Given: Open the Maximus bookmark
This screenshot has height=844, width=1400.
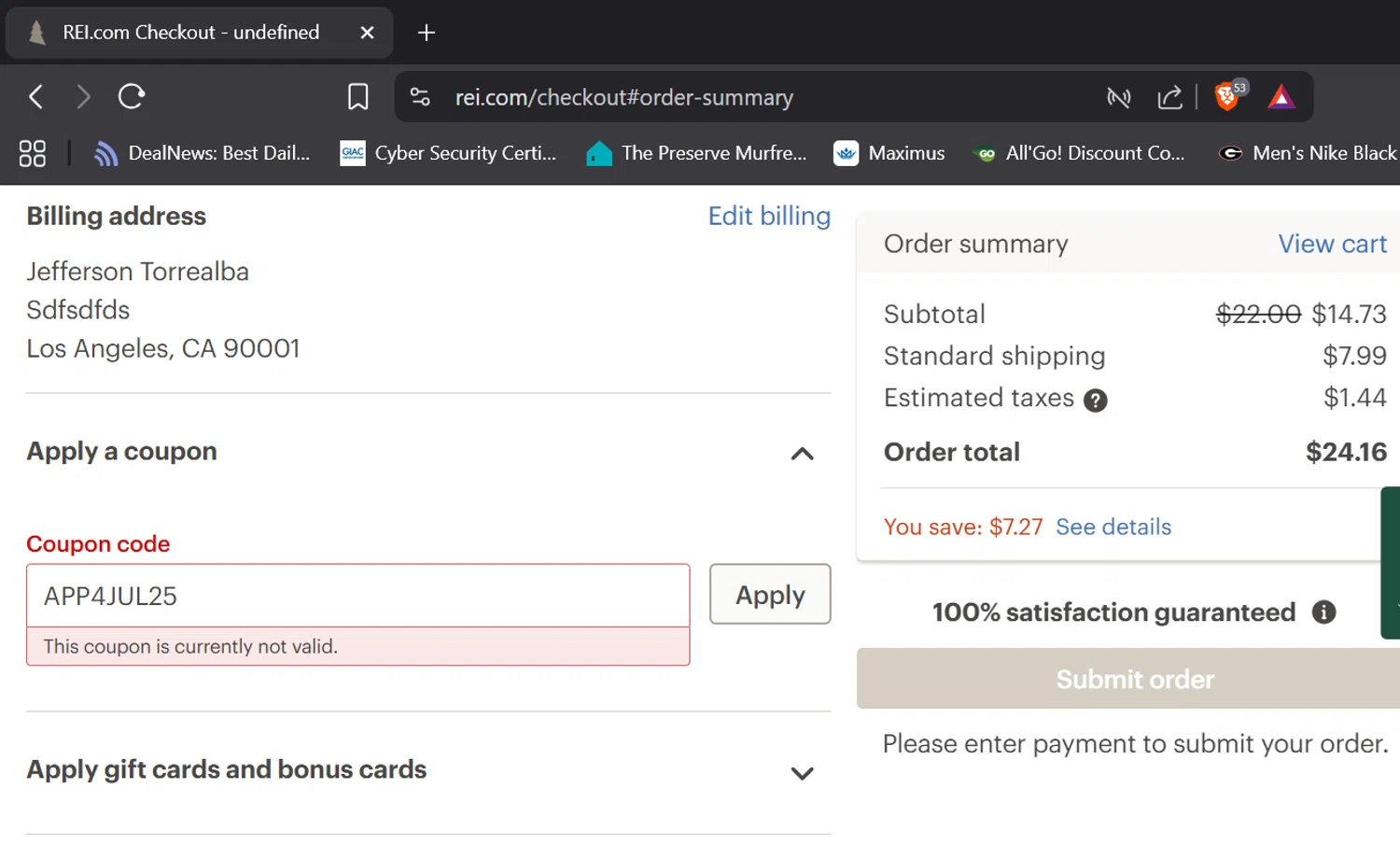Looking at the screenshot, I should coord(889,153).
